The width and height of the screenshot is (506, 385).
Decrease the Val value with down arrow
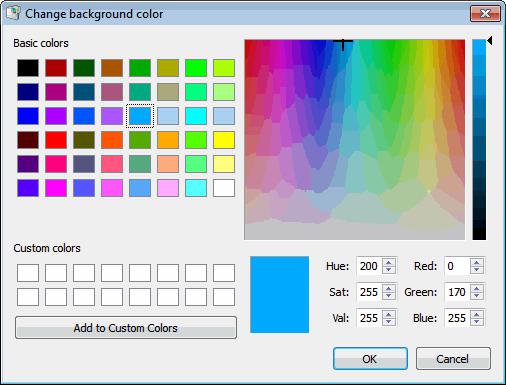coord(388,322)
